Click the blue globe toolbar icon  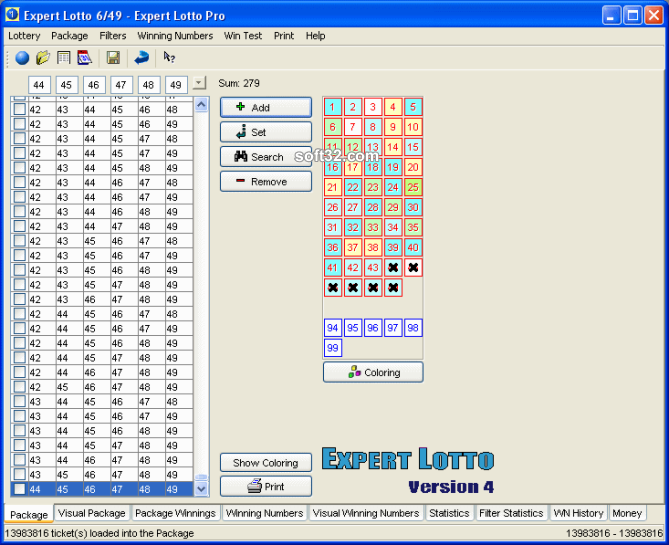(22, 58)
